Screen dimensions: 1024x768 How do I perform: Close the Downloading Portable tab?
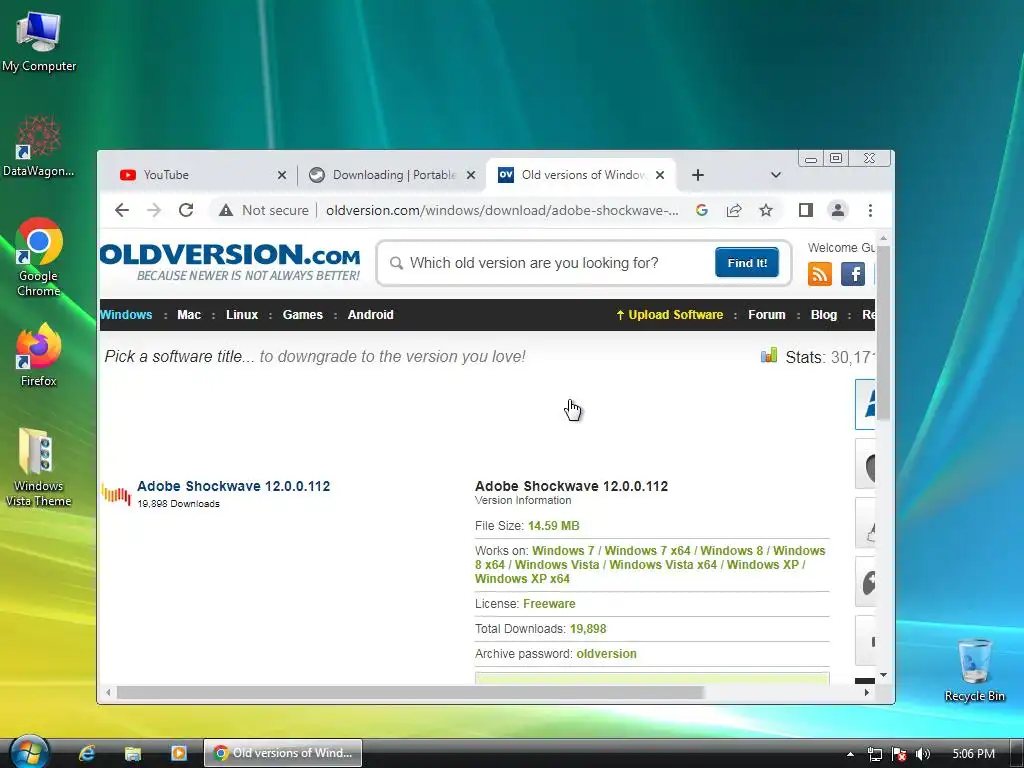[x=471, y=175]
